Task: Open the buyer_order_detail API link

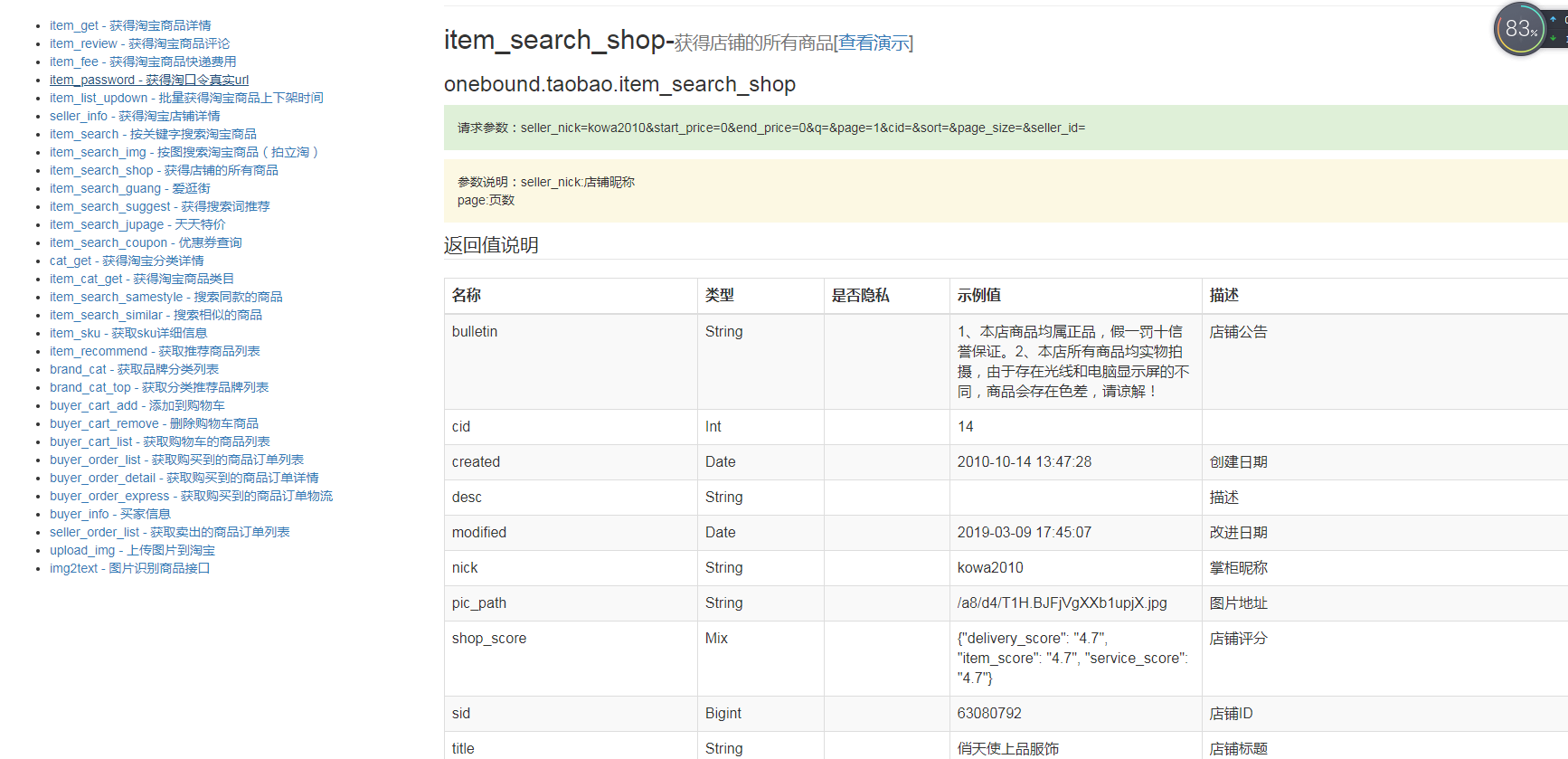Action: coord(184,478)
